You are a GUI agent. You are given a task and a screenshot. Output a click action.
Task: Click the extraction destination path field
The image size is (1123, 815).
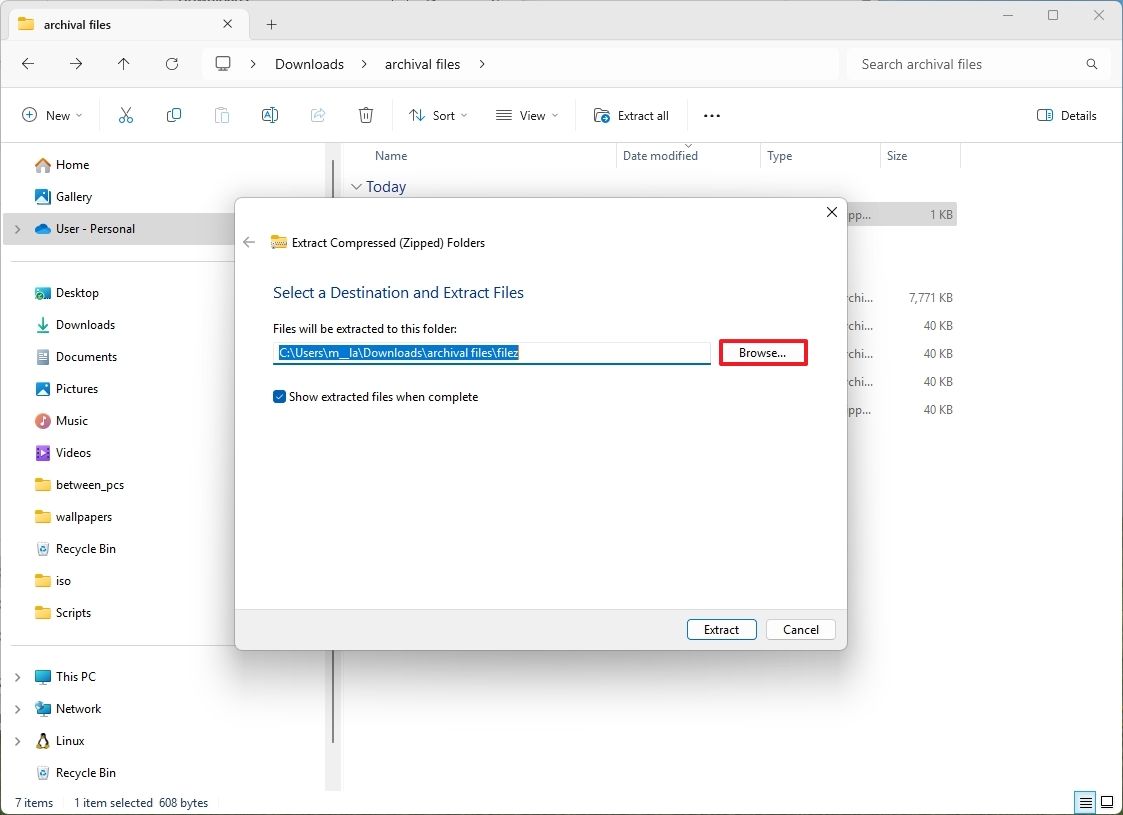(492, 352)
